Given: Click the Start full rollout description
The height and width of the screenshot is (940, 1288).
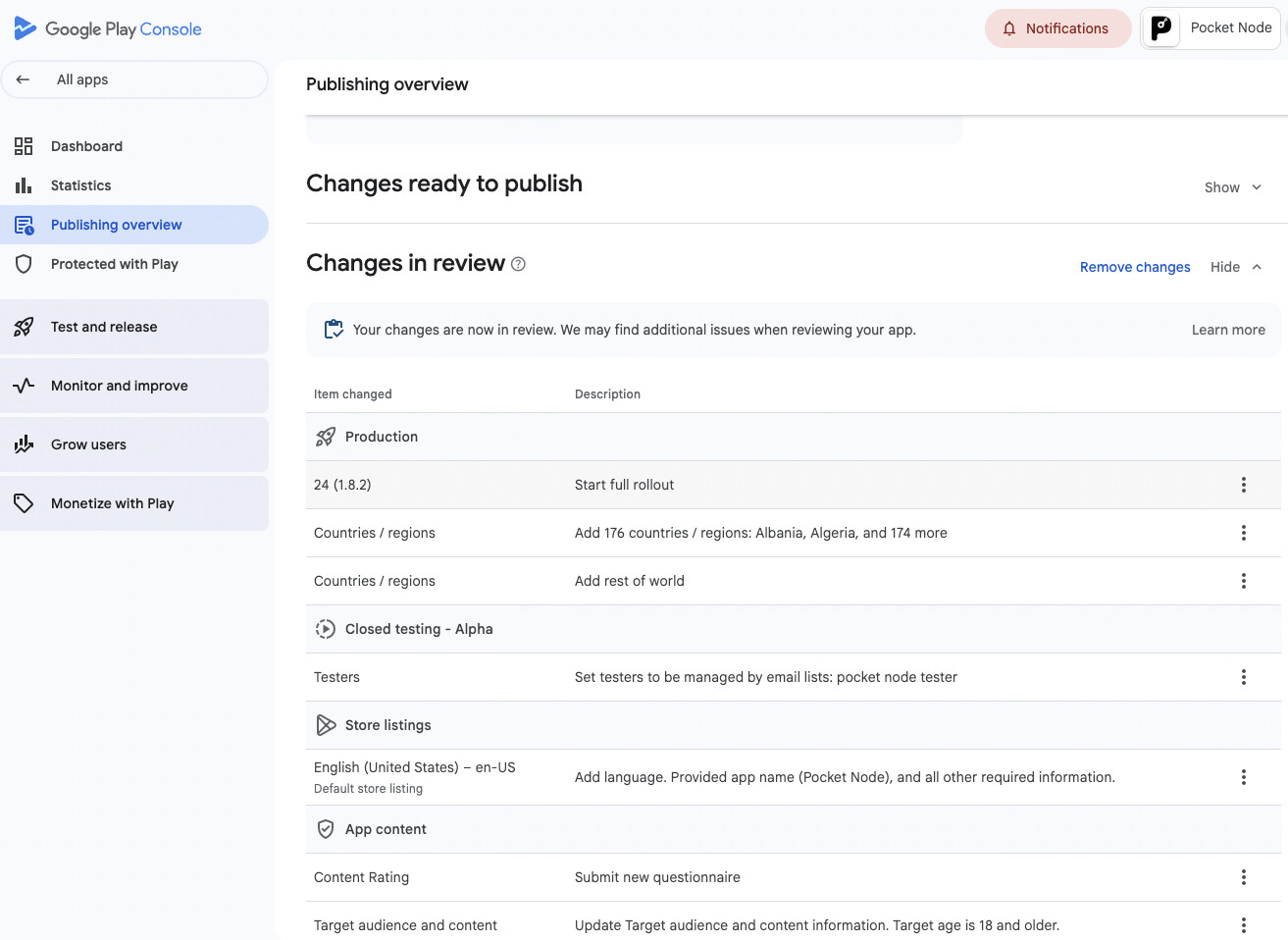Looking at the screenshot, I should (624, 485).
